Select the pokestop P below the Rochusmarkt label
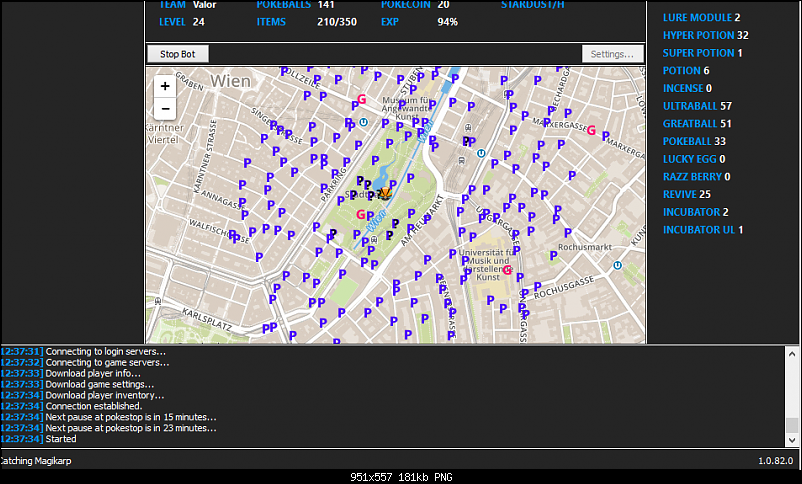 point(553,255)
